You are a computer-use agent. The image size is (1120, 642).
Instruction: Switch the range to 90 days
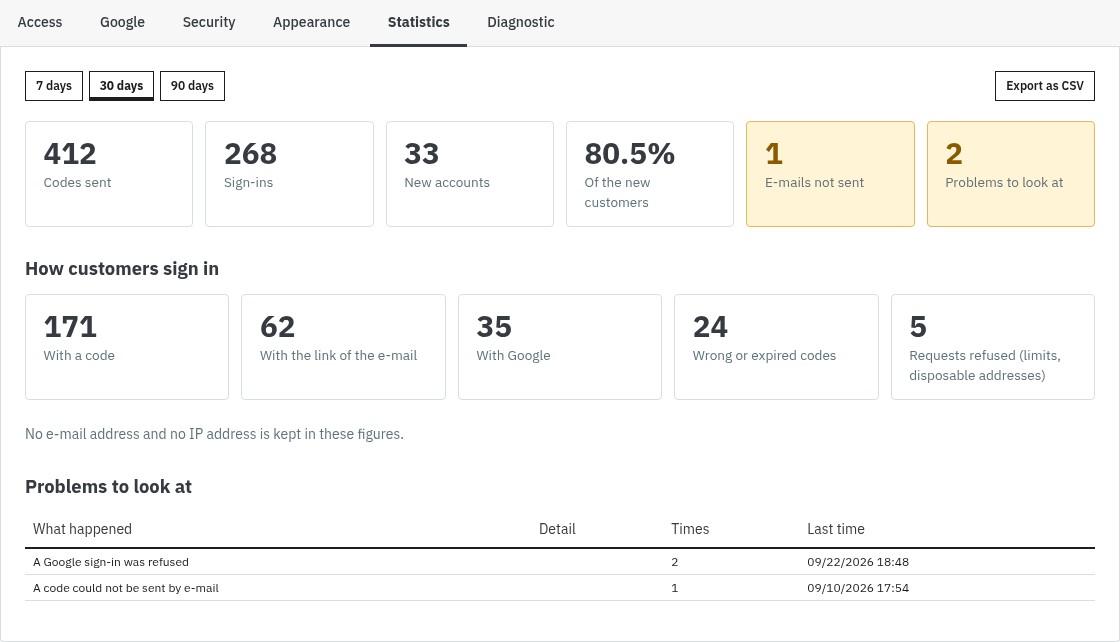tap(192, 86)
